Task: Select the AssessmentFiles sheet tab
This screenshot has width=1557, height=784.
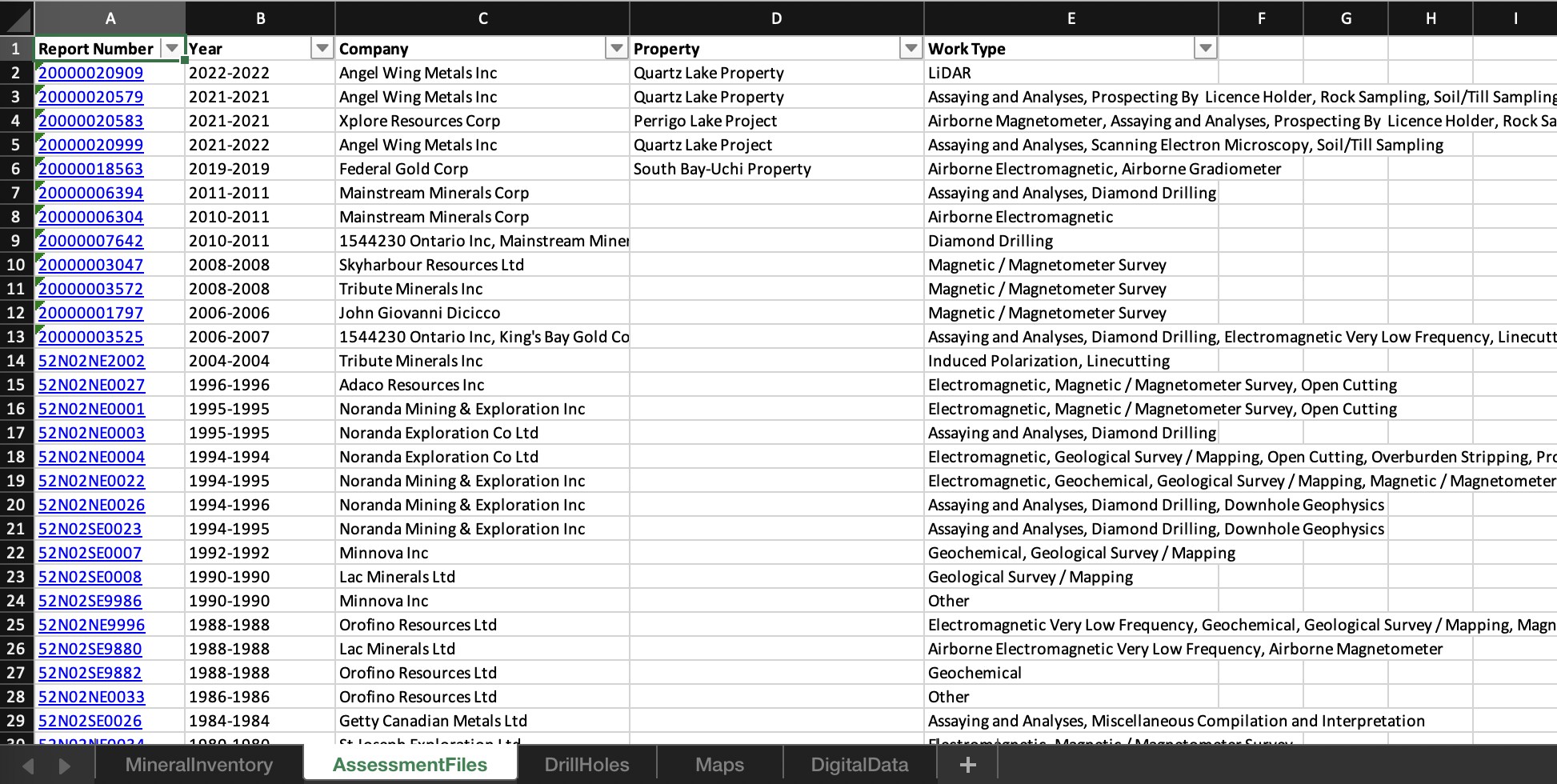Action: (x=410, y=765)
